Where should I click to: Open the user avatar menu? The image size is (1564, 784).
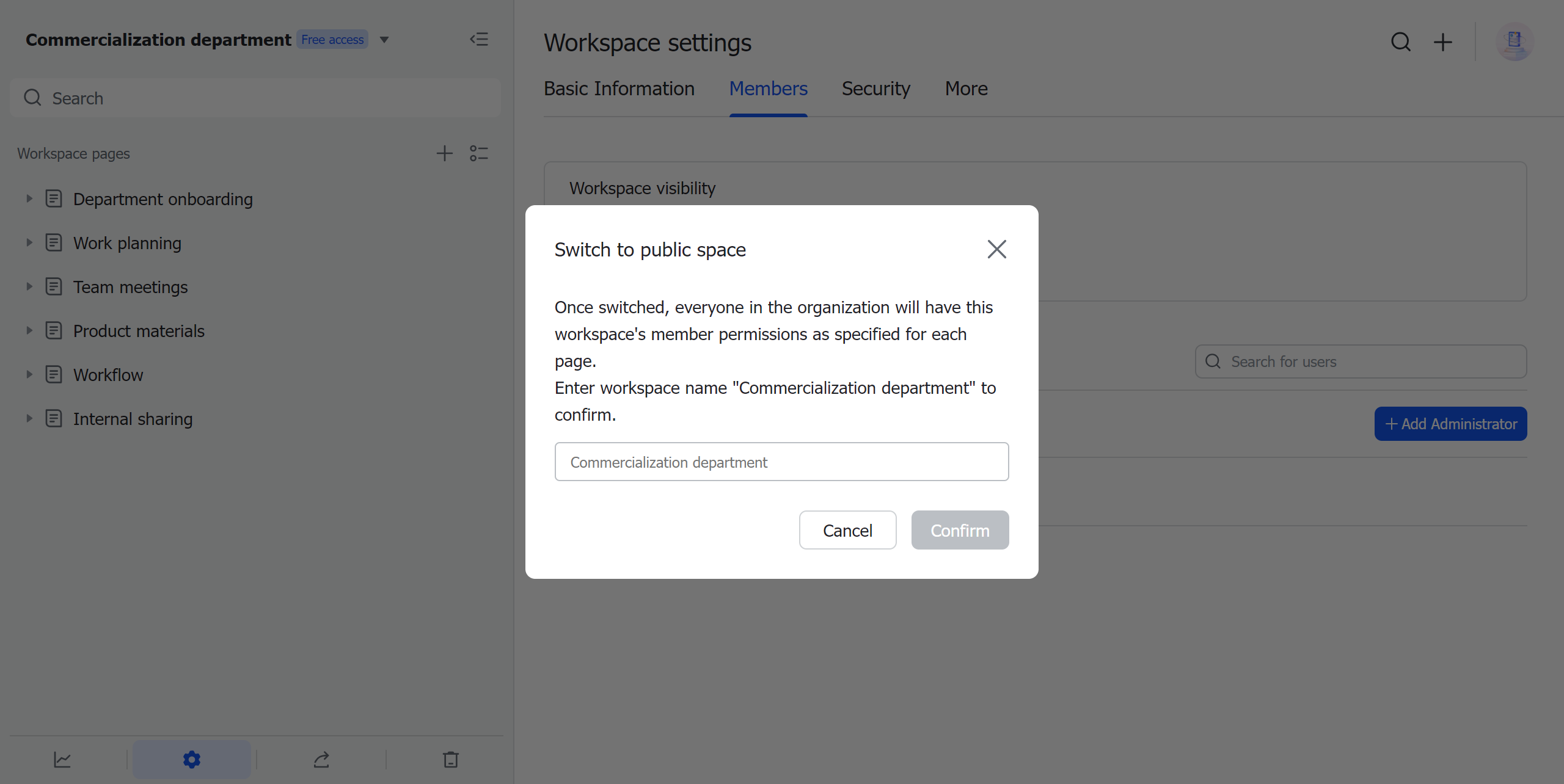pyautogui.click(x=1515, y=42)
